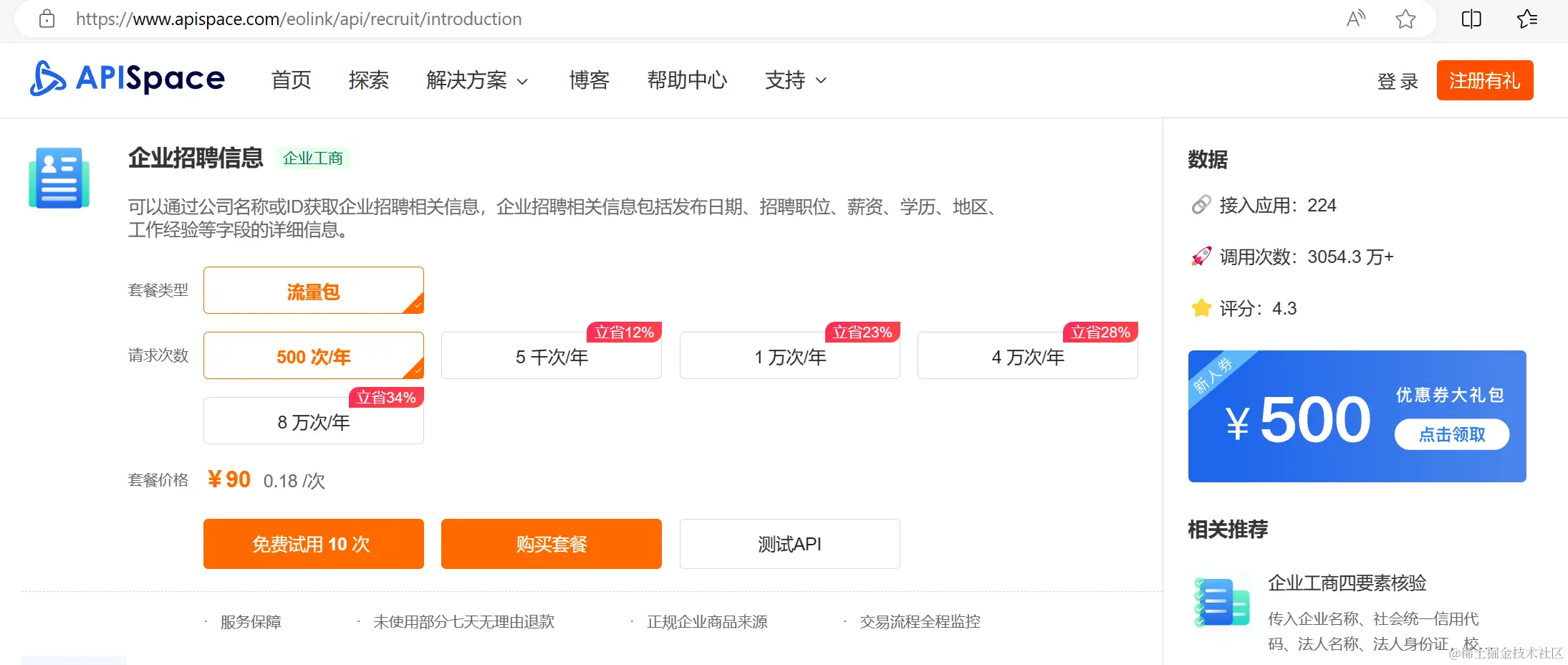Screen dimensions: 1568x665
Task: Click the 立省12% discount badge
Action: [625, 332]
